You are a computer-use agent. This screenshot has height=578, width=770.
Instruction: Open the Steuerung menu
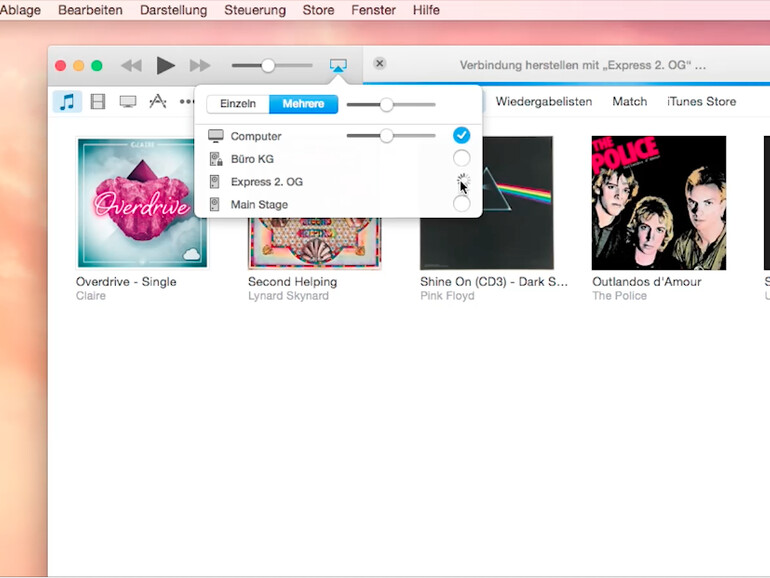click(254, 10)
